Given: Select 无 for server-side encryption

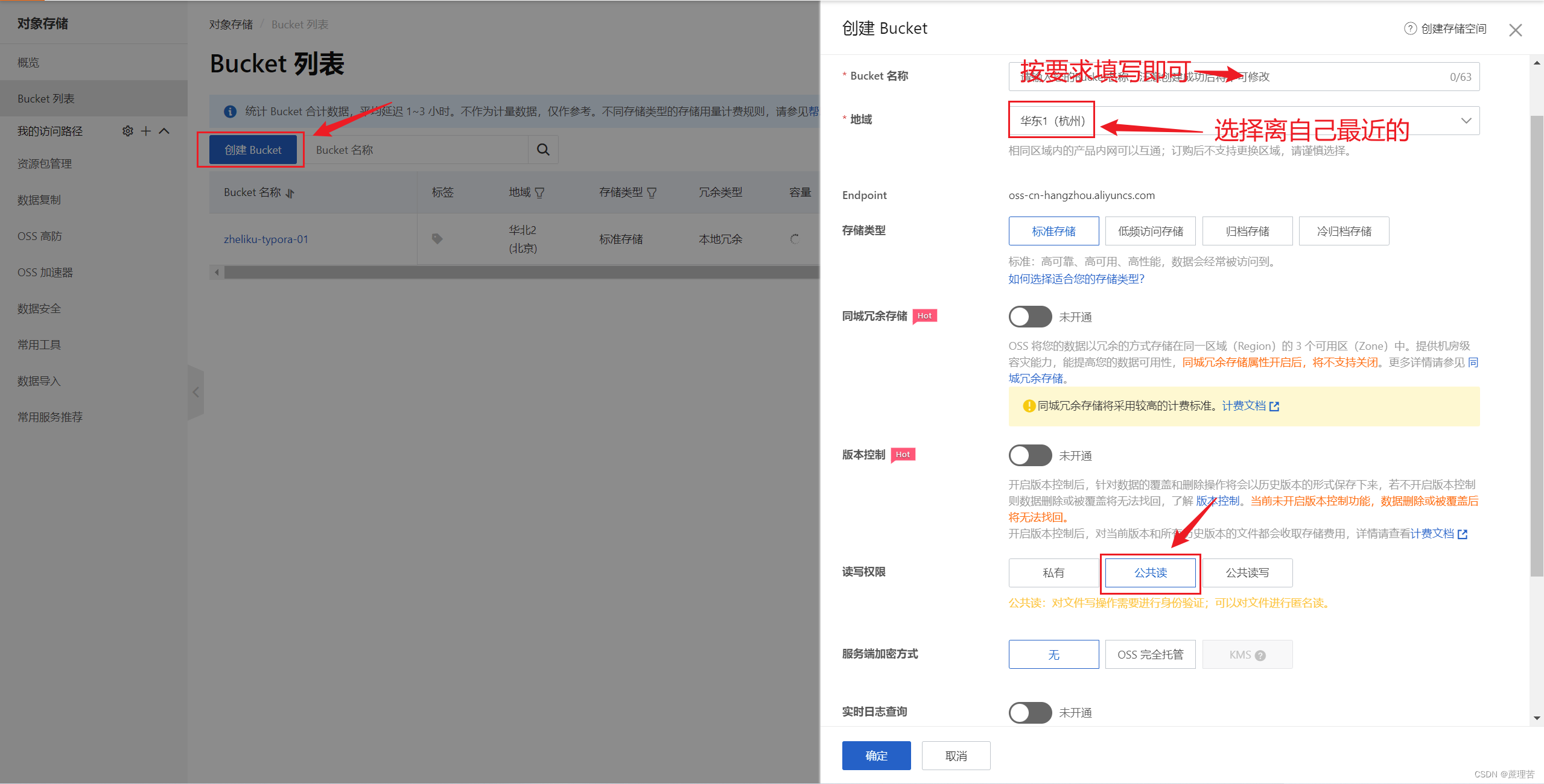Looking at the screenshot, I should [x=1053, y=654].
